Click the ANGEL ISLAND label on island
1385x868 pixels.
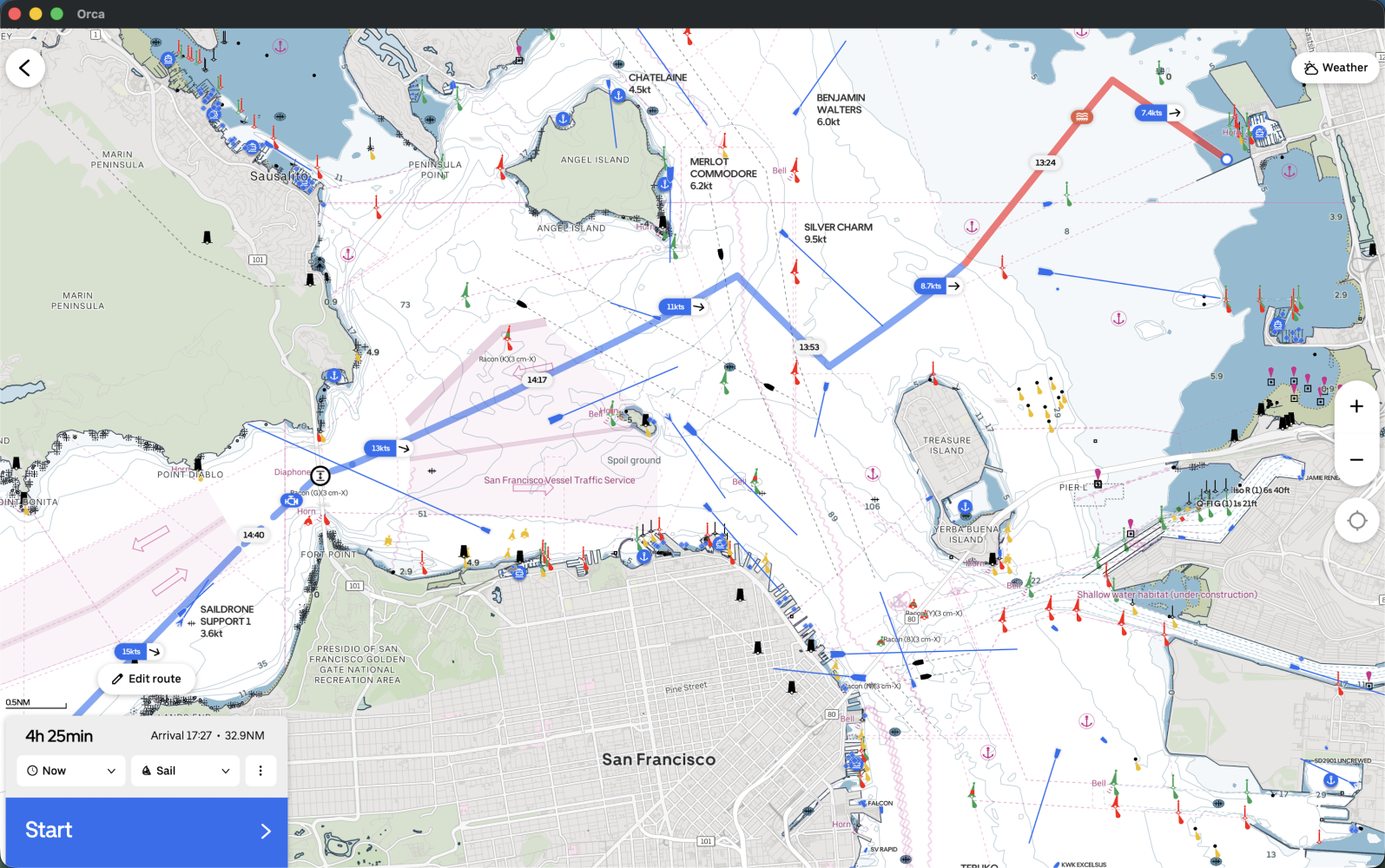click(x=595, y=160)
